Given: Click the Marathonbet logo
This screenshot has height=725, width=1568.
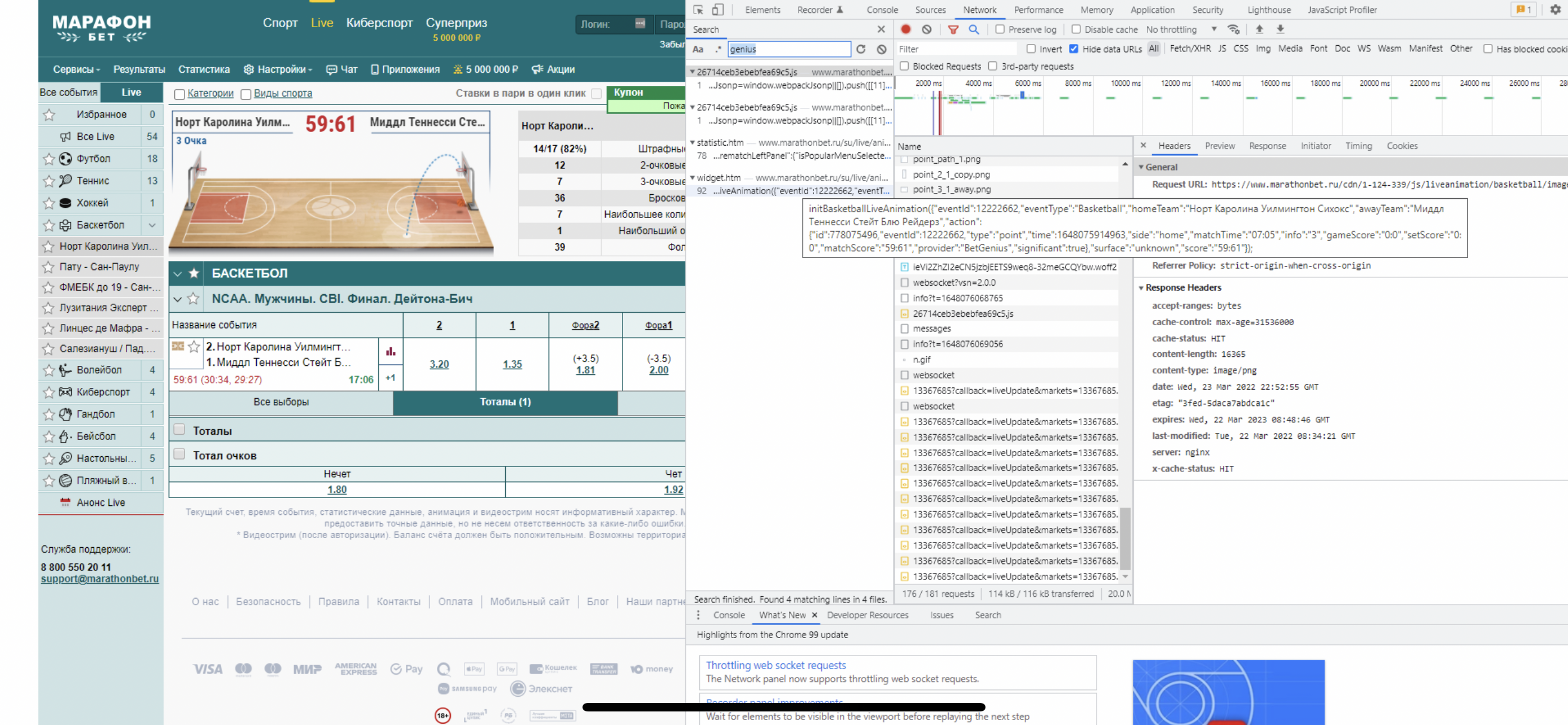Looking at the screenshot, I should point(102,28).
